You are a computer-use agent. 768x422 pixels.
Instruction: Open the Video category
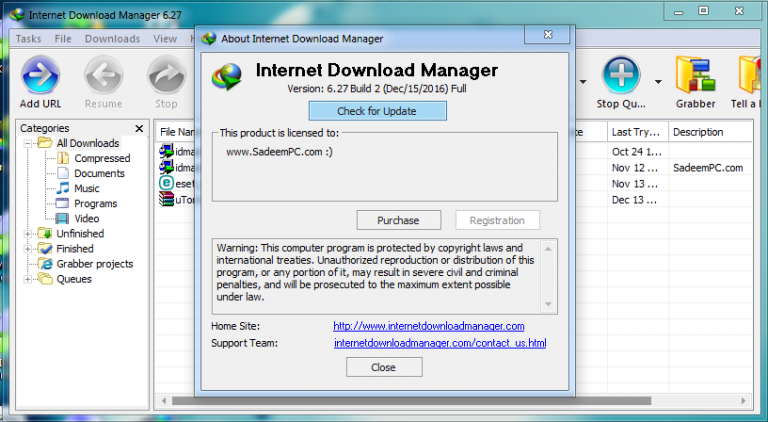[86, 218]
